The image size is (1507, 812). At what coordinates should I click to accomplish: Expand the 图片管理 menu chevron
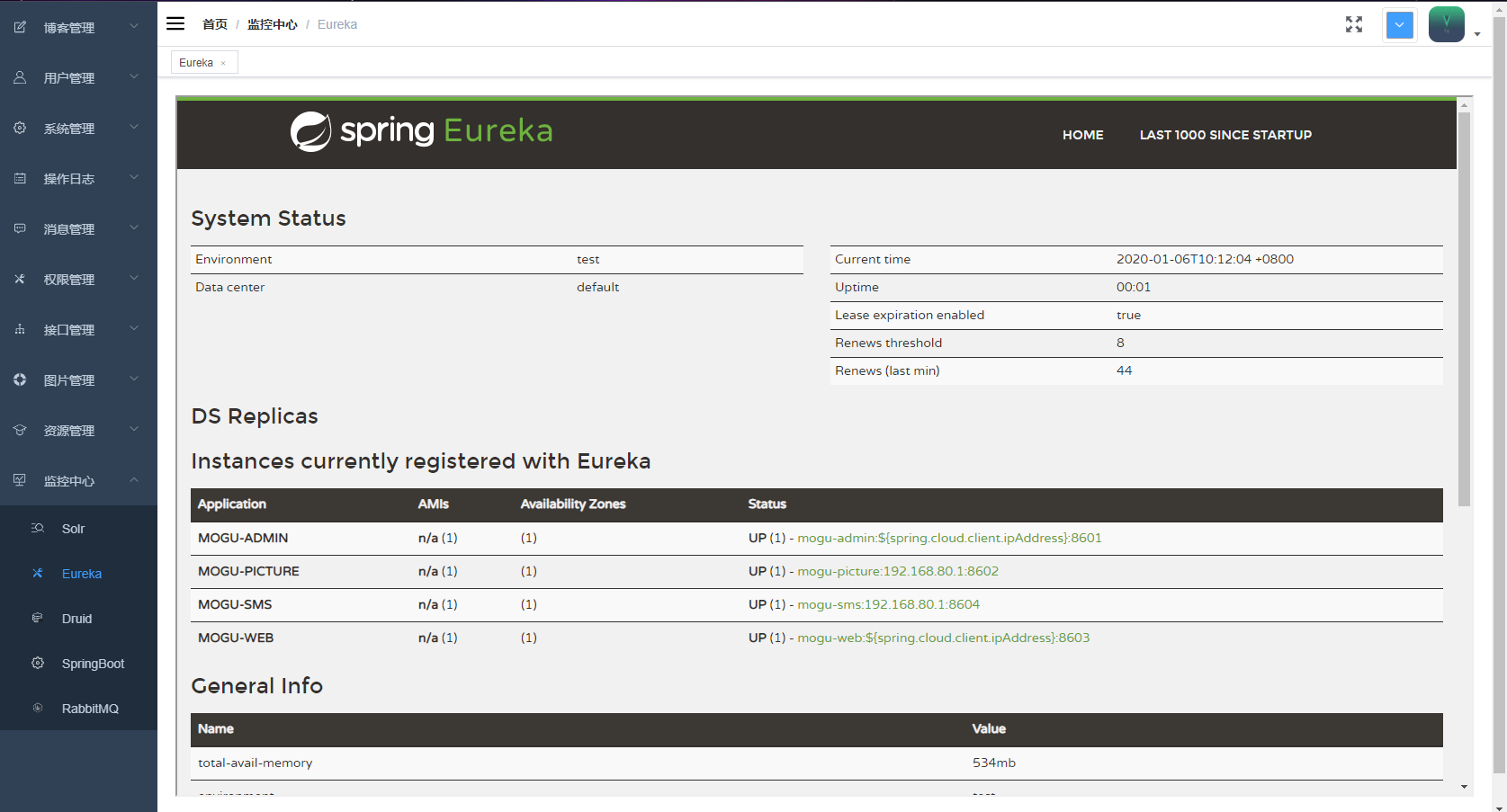[x=134, y=379]
